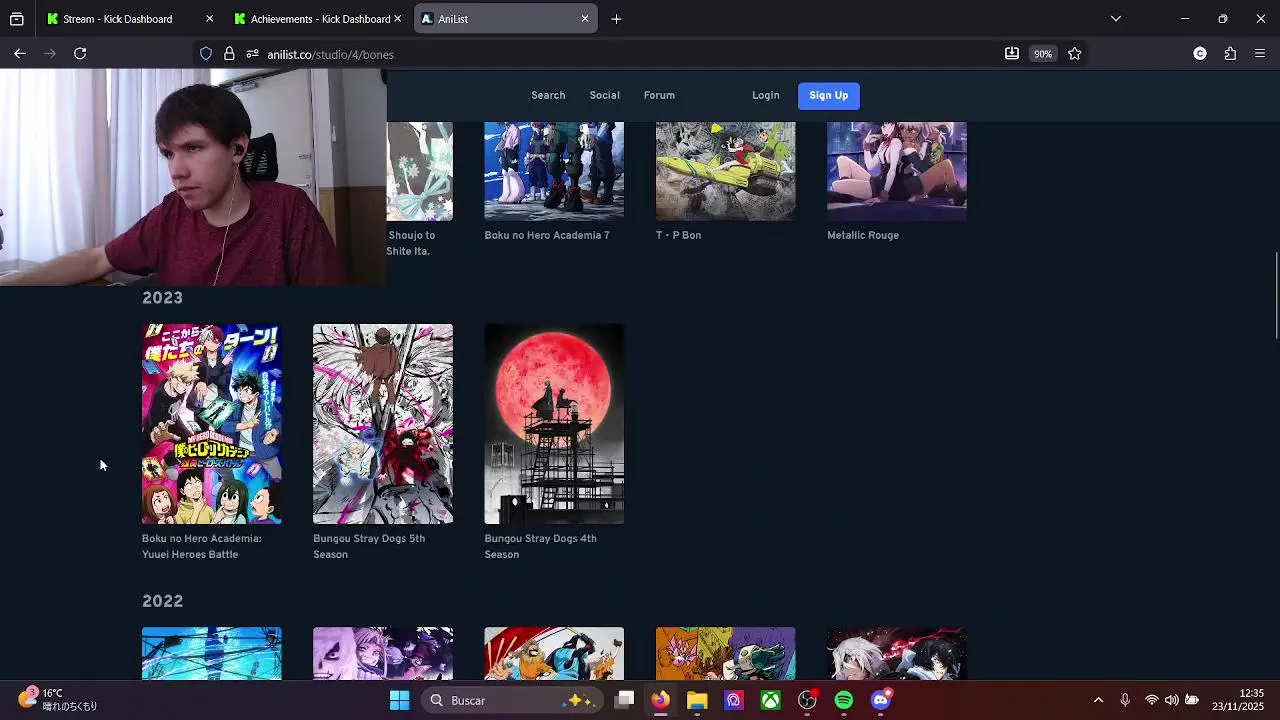The image size is (1280, 720).
Task: Click the Sign Up button
Action: (829, 96)
